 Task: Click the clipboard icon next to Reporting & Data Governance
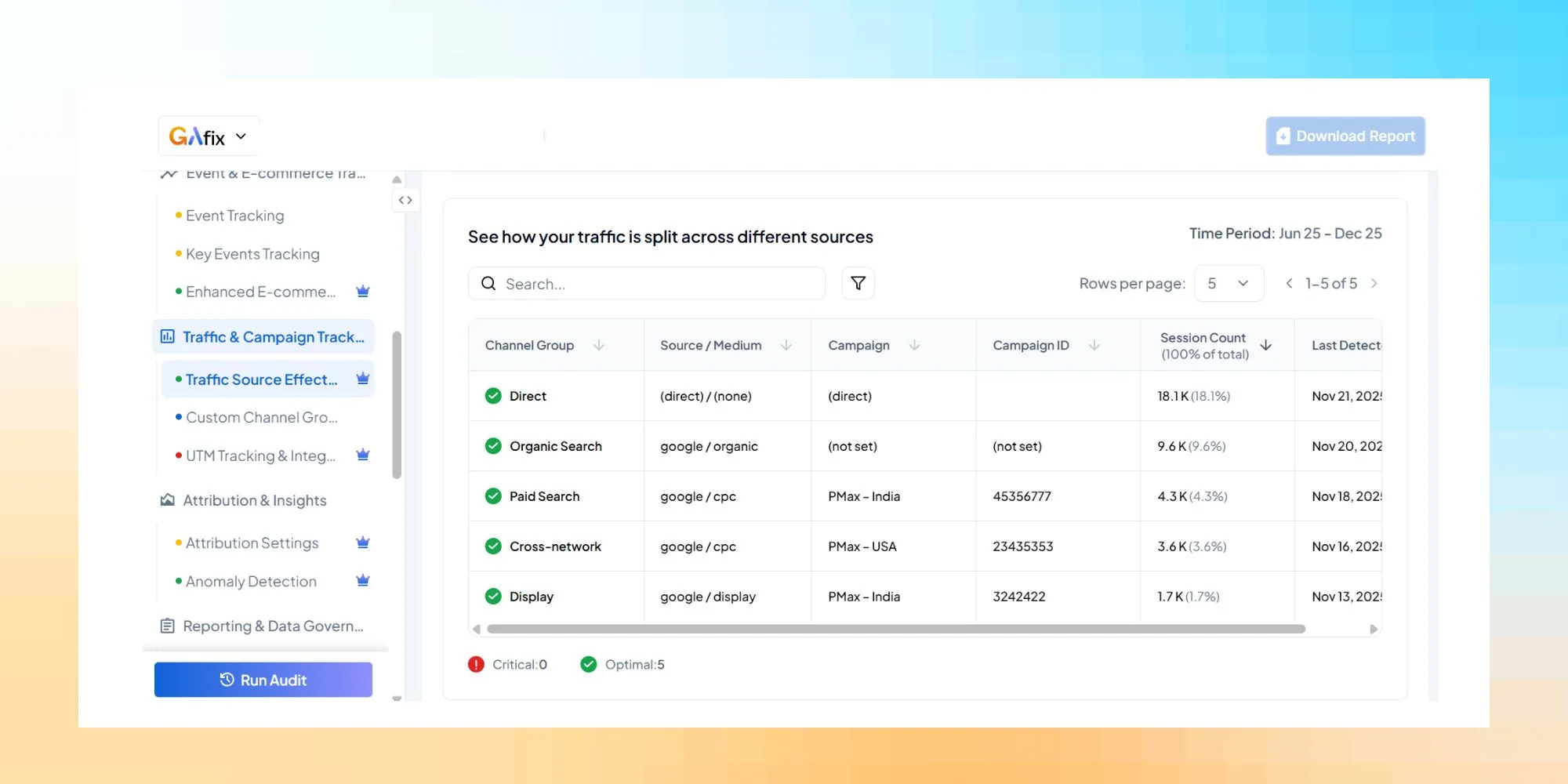coord(167,626)
